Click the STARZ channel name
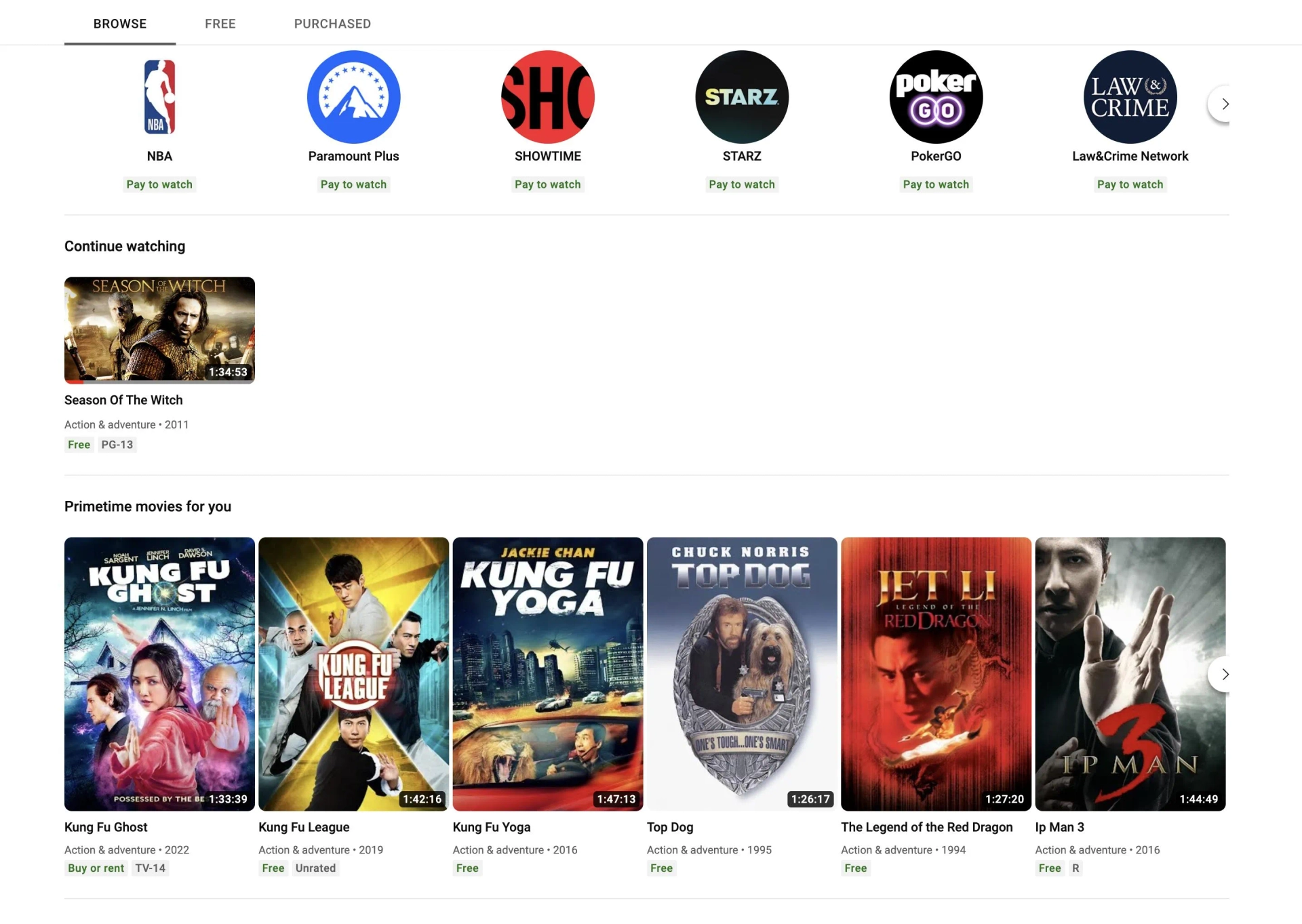This screenshot has width=1302, height=924. pos(742,156)
